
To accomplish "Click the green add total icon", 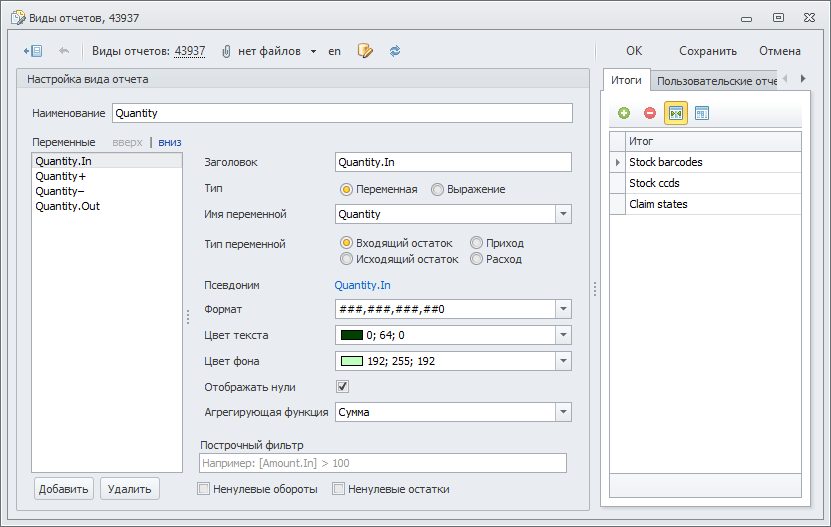I will [624, 114].
